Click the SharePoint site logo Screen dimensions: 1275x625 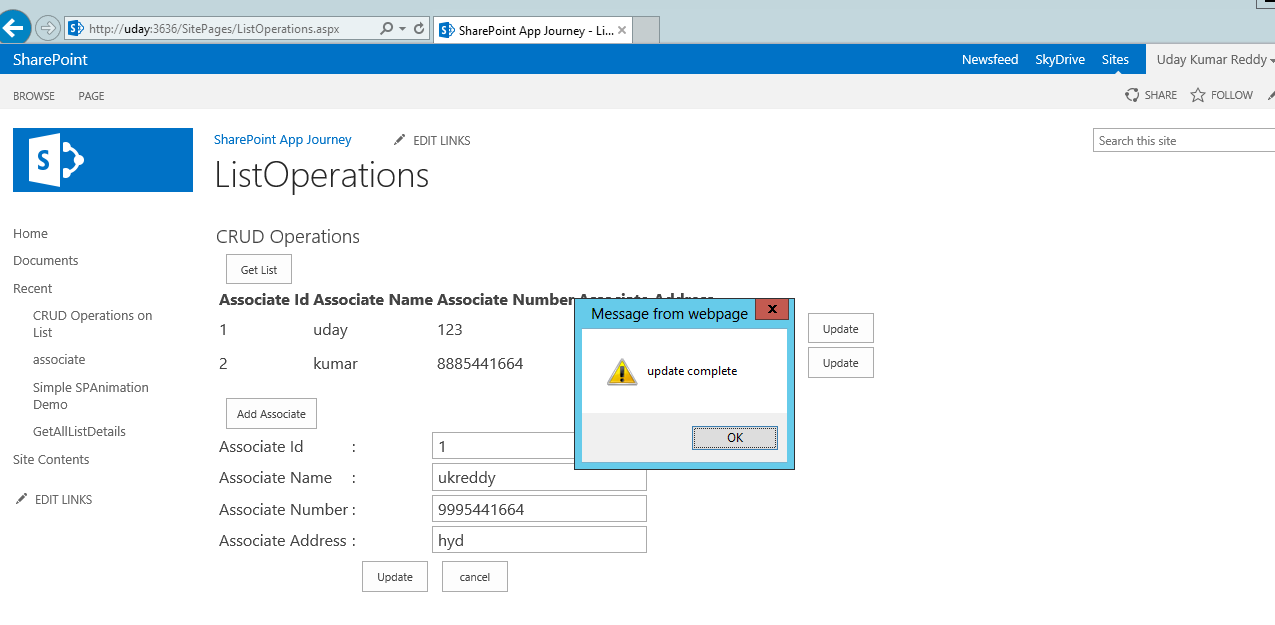point(103,160)
